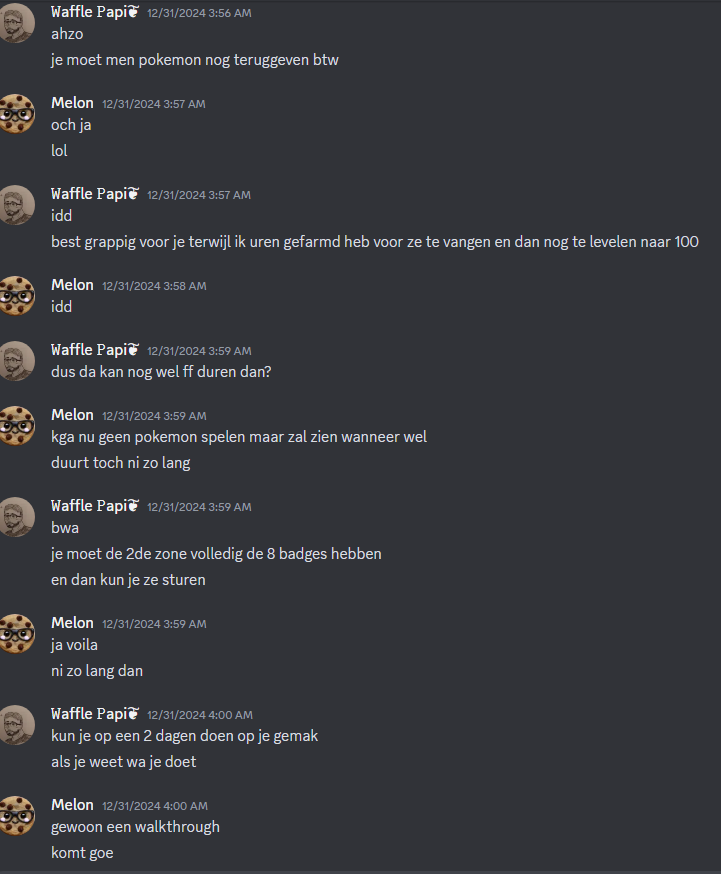Click the 12/31/2024 3:58 AM timestamp
The height and width of the screenshot is (874, 721).
154,286
